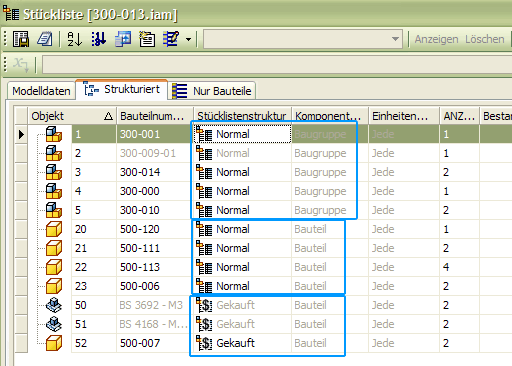The image size is (512, 366).
Task: Click part number 500-006
Action: point(140,286)
